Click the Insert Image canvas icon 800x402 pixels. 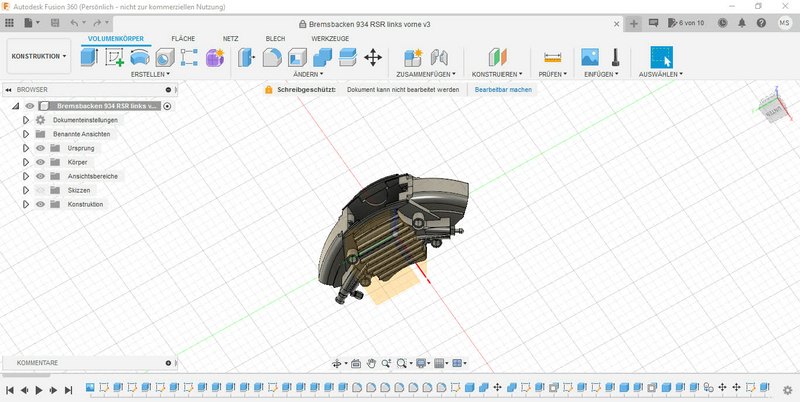click(590, 57)
